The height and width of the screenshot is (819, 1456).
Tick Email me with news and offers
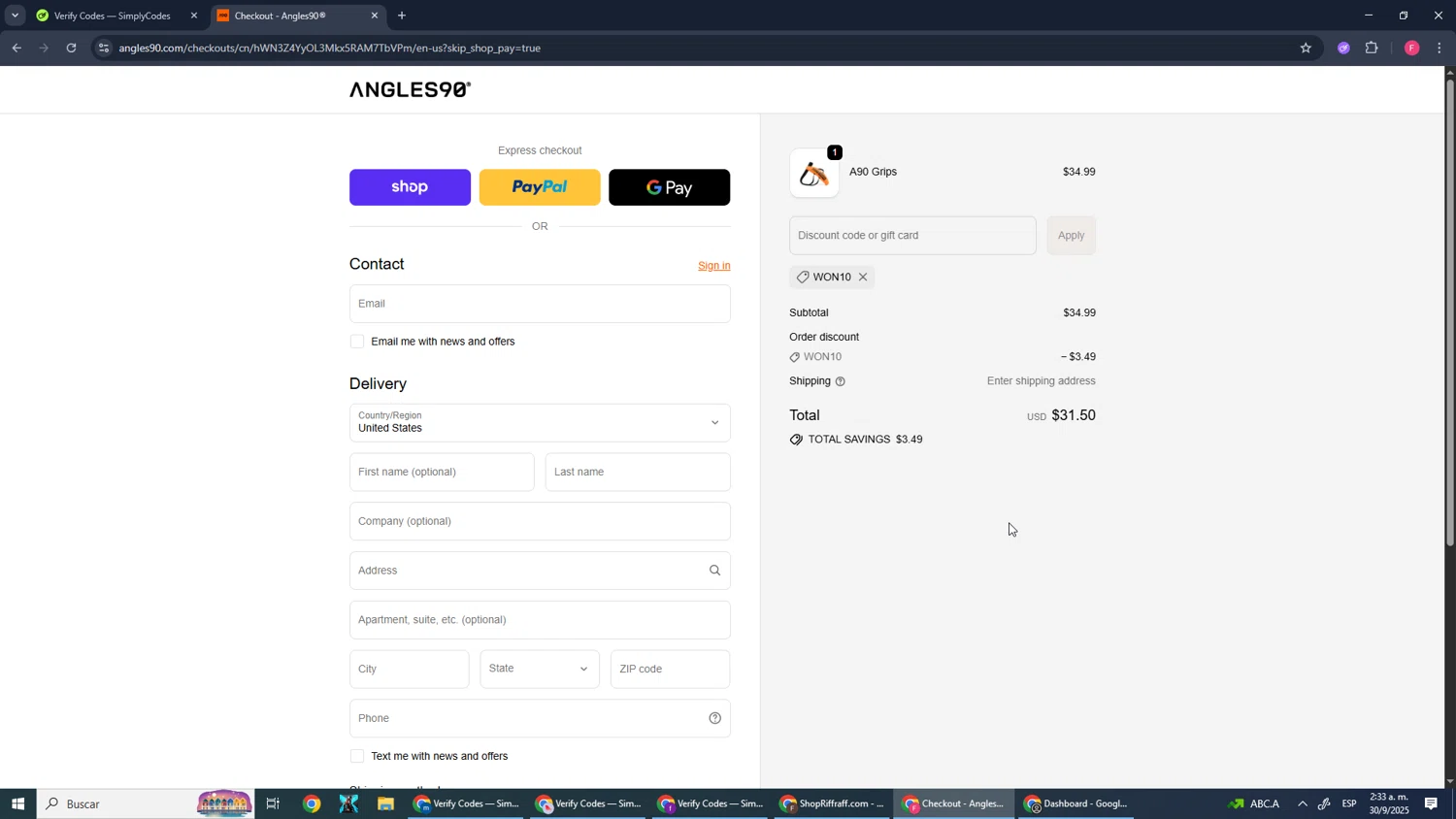pos(357,342)
